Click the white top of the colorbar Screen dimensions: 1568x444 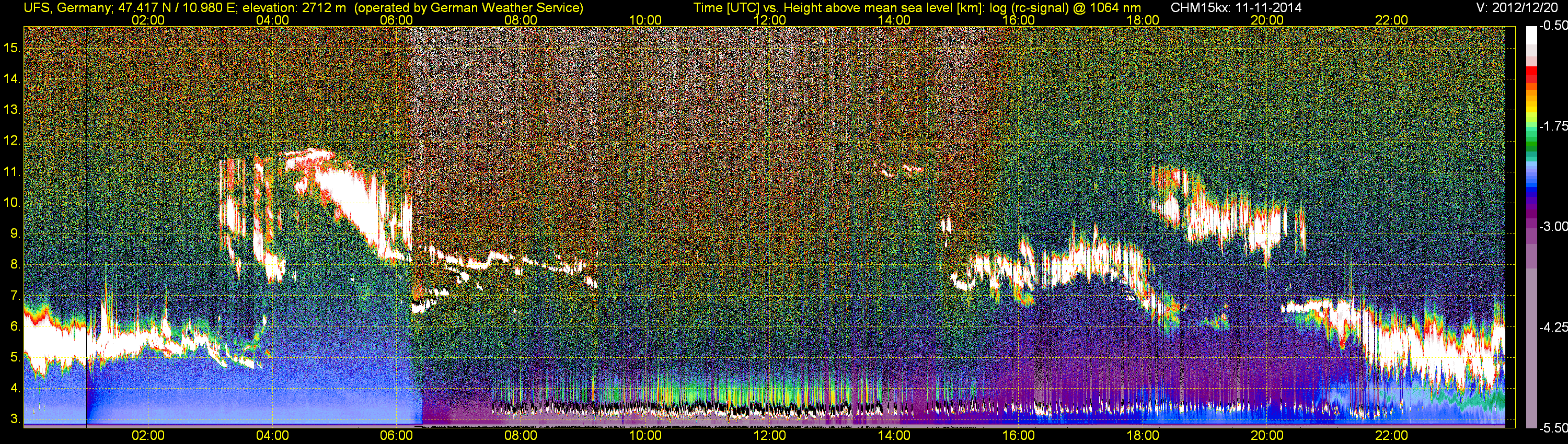1531,36
